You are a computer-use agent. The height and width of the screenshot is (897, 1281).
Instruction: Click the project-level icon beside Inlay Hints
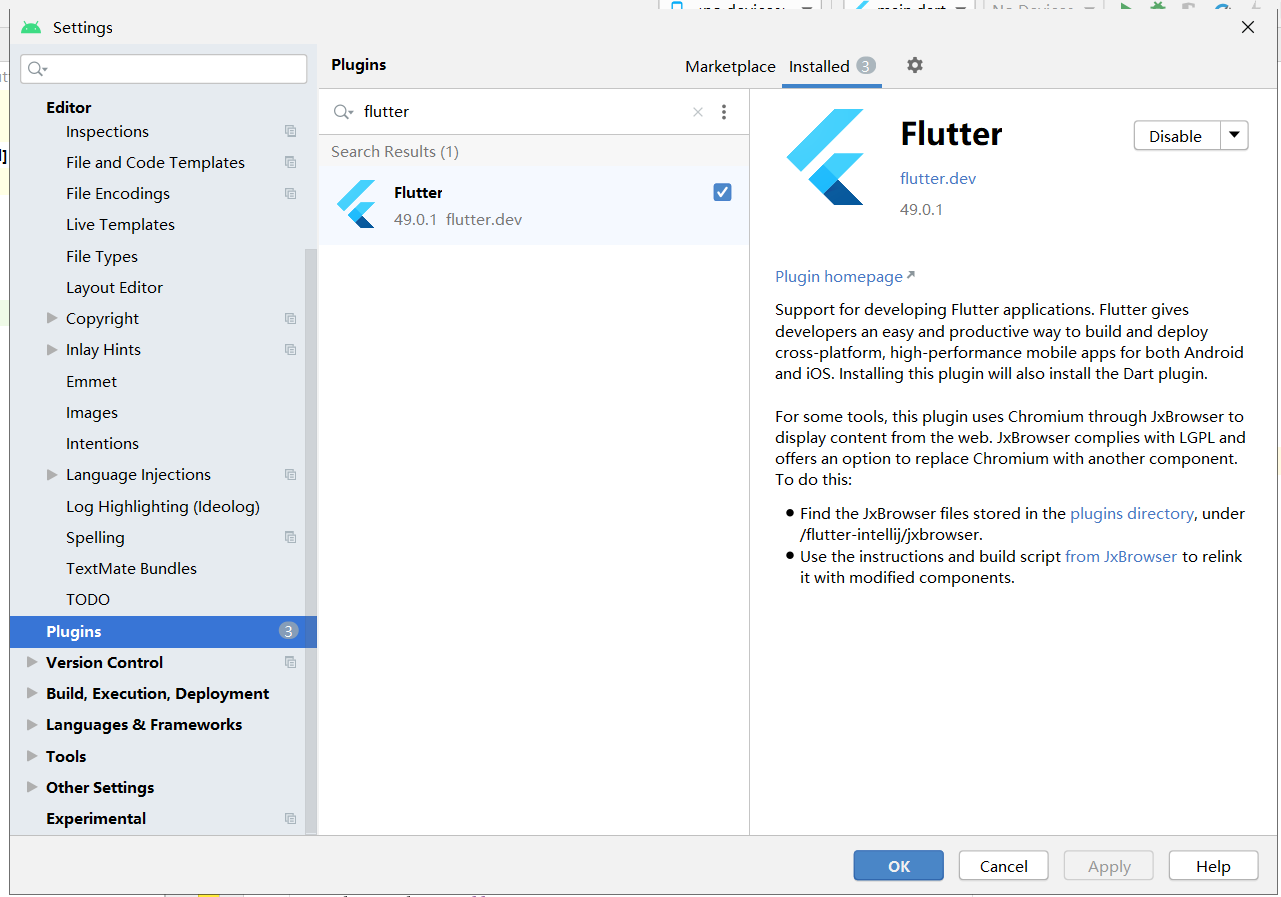coord(290,349)
